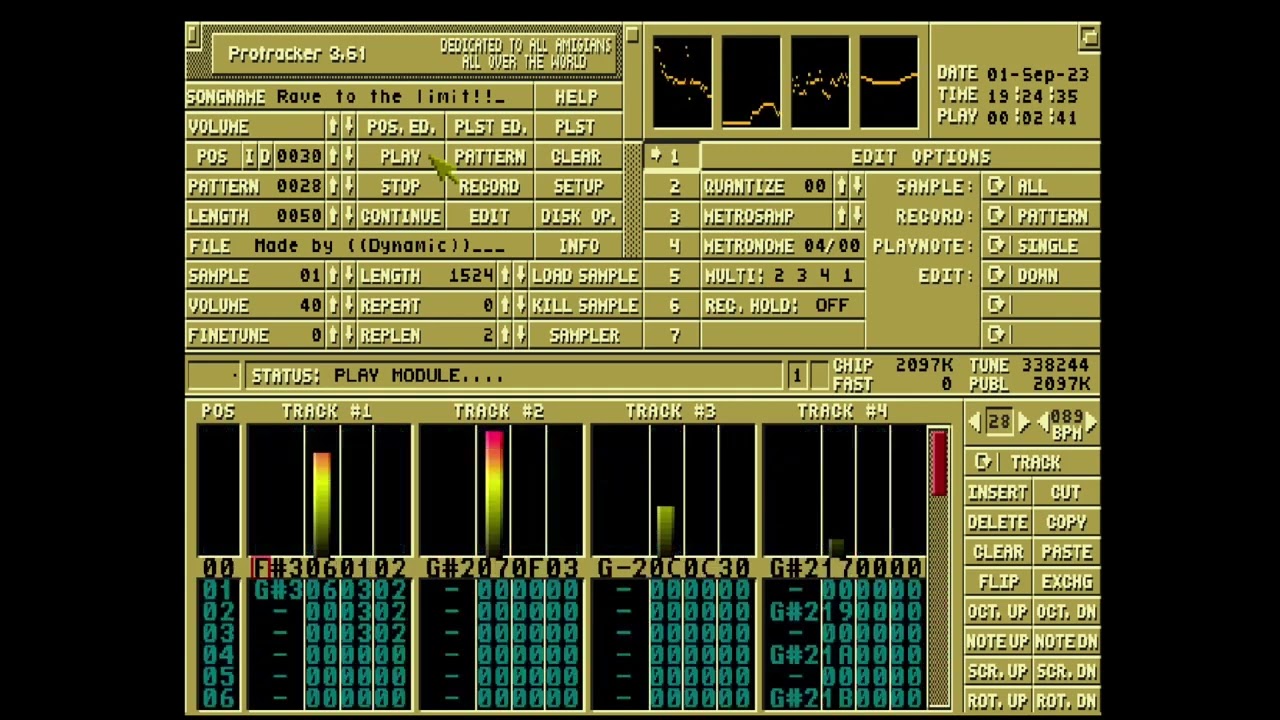Open the SAMPLER screen
This screenshot has width=1280, height=720.
[x=584, y=336]
